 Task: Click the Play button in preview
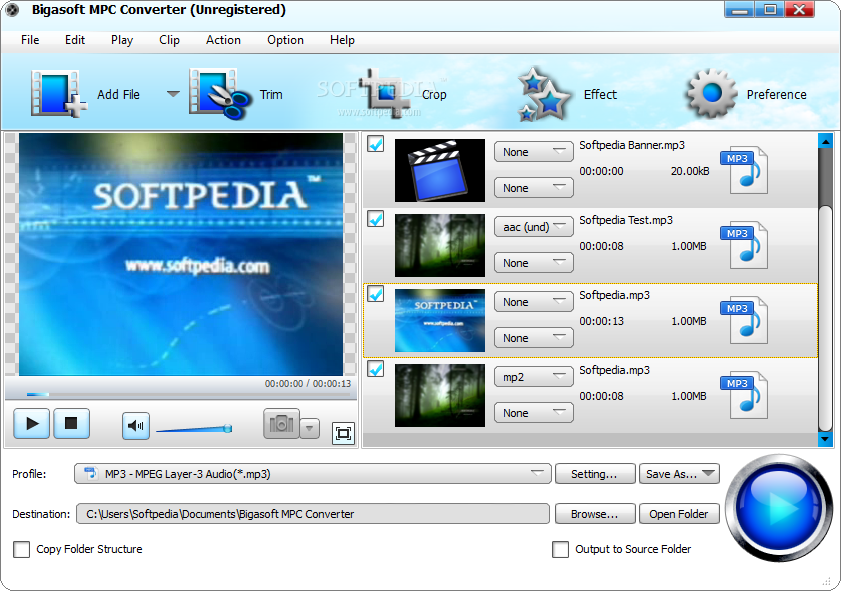coord(32,424)
